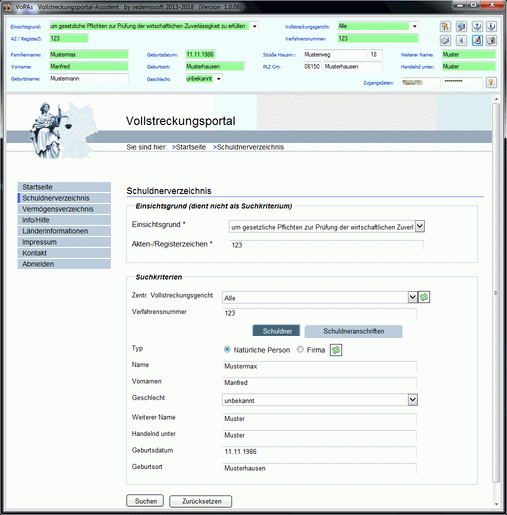Open the top Einsichtsgrund dropdown arrow
Viewport: 507px width, 515px height.
[254, 26]
